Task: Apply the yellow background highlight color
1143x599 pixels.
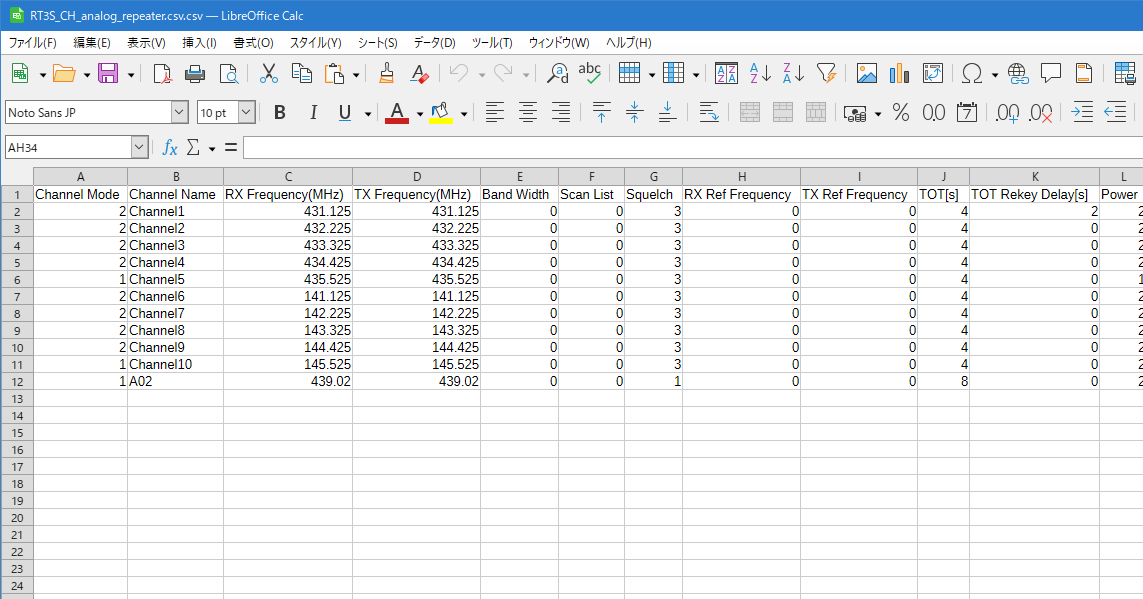Action: 441,113
